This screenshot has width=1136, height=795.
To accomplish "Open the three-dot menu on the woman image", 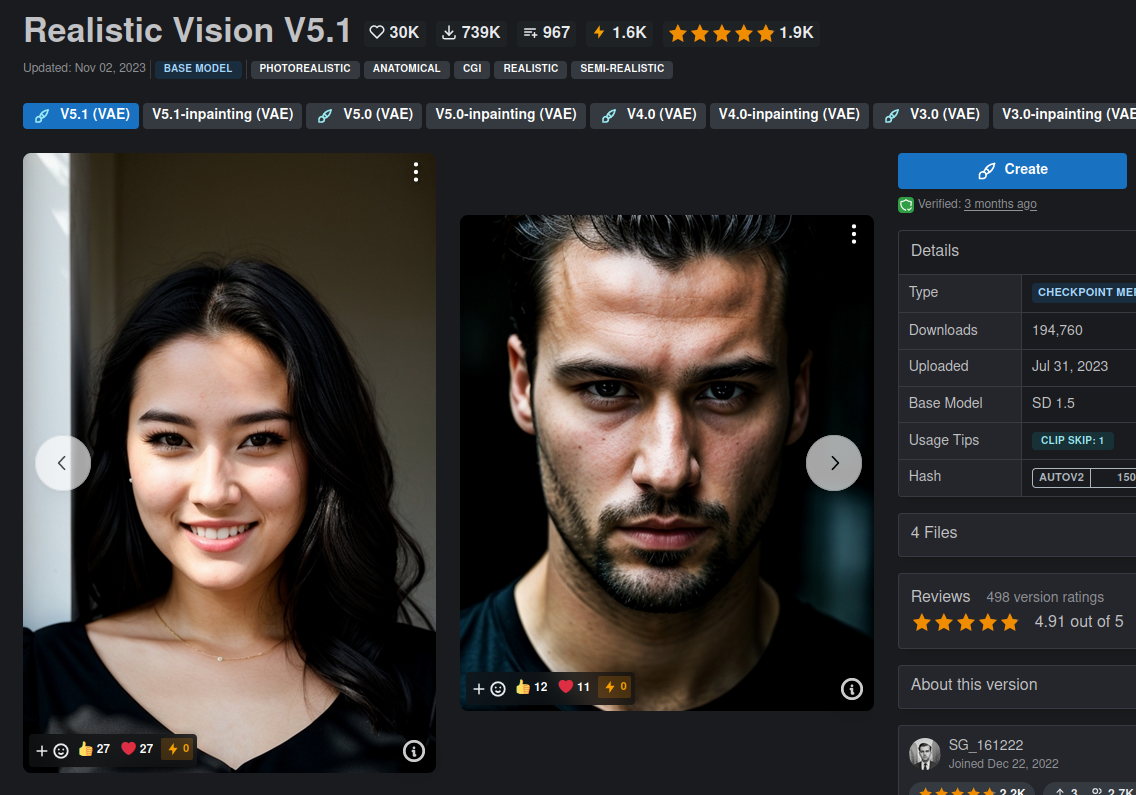I will click(415, 172).
